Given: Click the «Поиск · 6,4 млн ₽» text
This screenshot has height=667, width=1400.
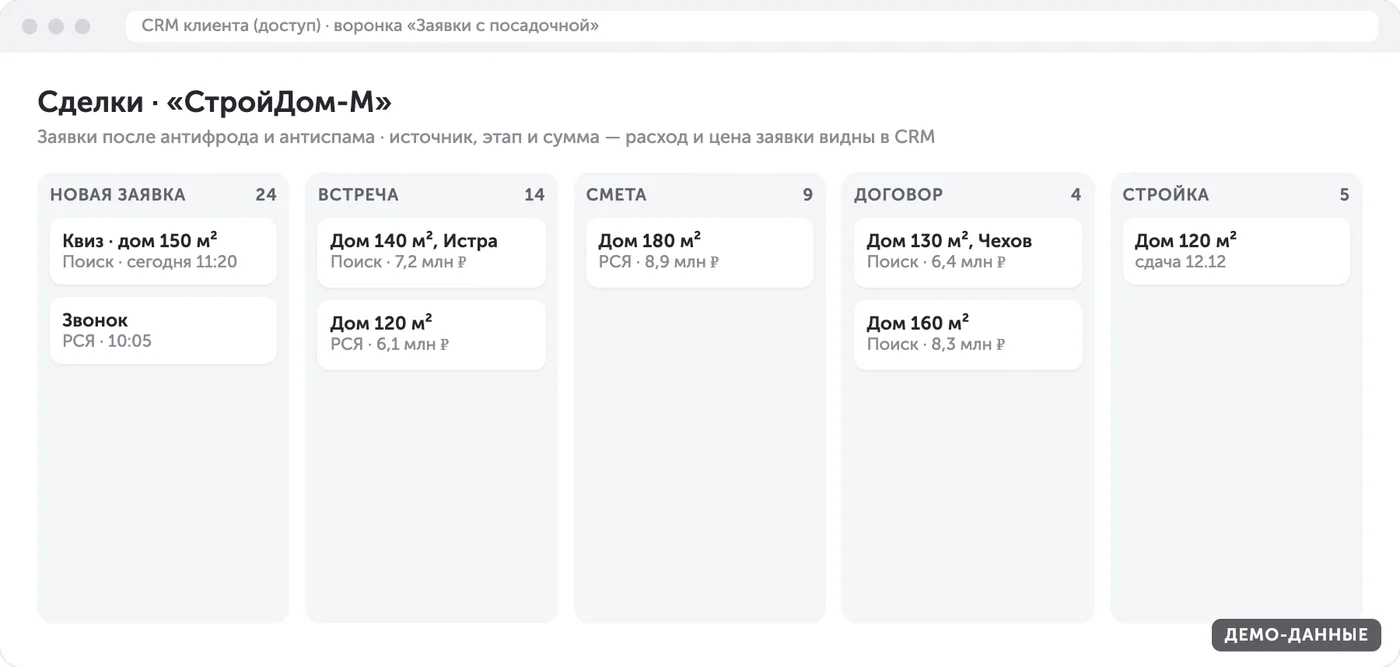Looking at the screenshot, I should (936, 263).
